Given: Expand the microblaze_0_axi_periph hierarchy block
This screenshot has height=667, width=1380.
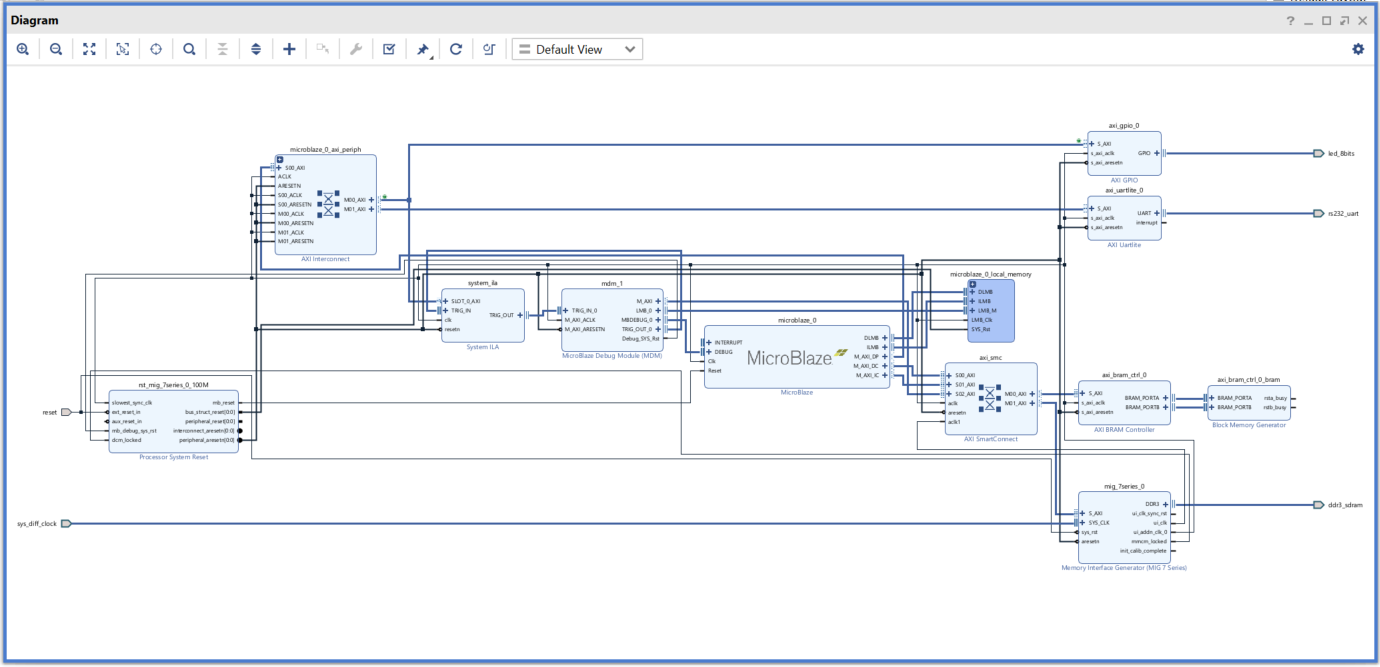Looking at the screenshot, I should pos(280,159).
